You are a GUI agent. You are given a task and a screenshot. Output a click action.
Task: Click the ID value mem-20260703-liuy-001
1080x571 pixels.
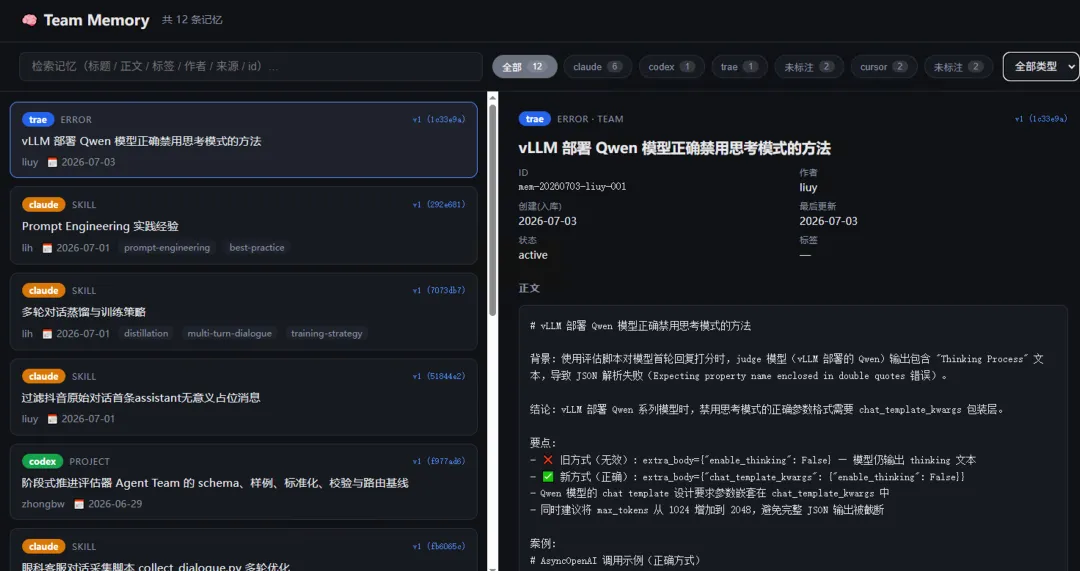point(572,187)
